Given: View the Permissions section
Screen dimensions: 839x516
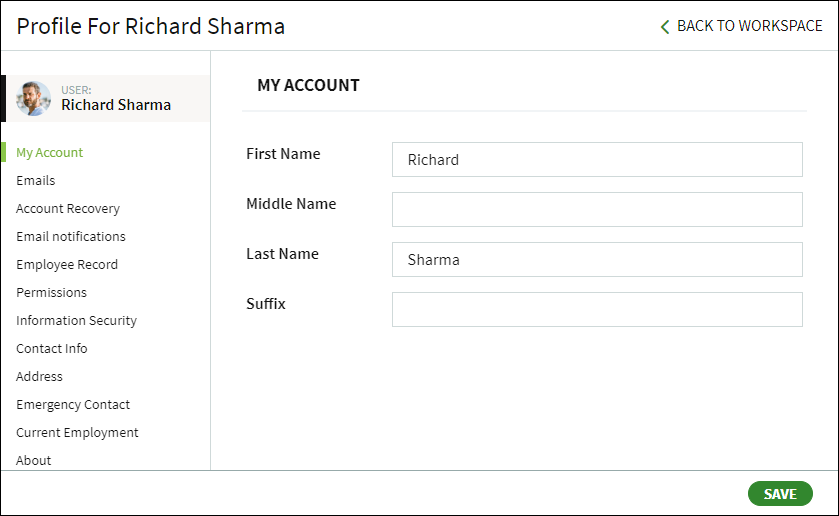Looking at the screenshot, I should click(x=51, y=292).
